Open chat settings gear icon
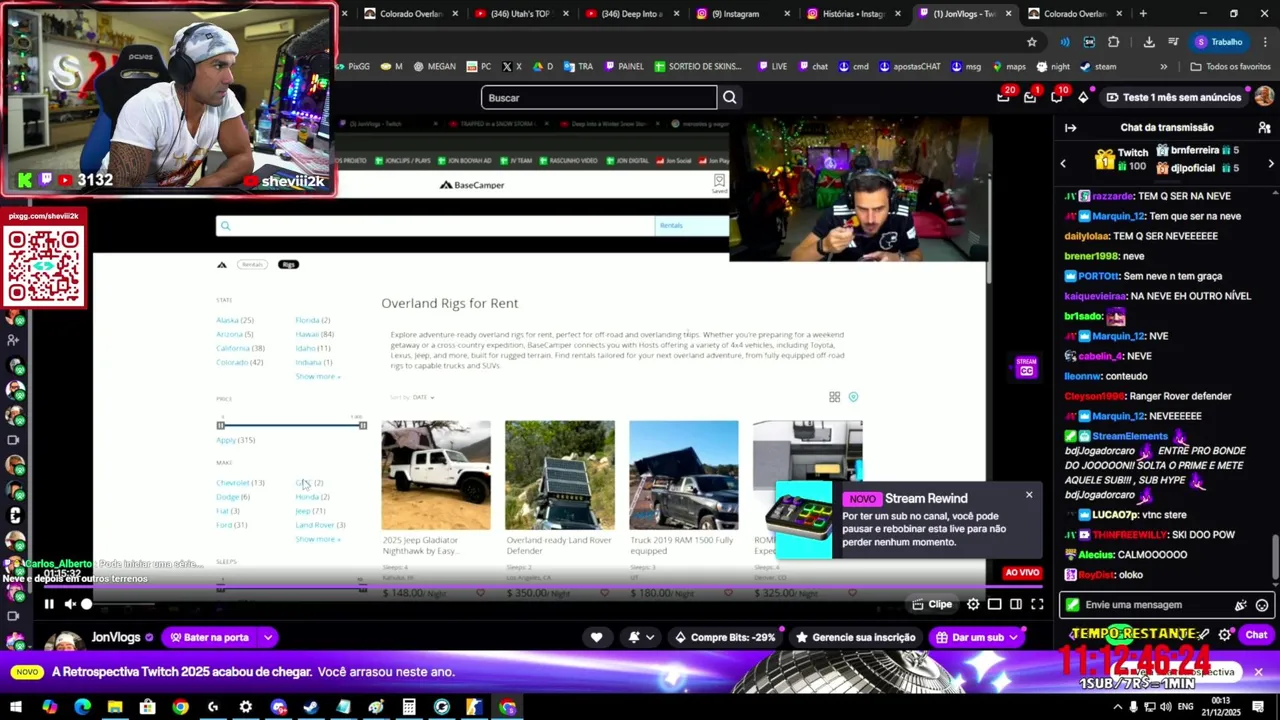The width and height of the screenshot is (1280, 720). pyautogui.click(x=1225, y=635)
